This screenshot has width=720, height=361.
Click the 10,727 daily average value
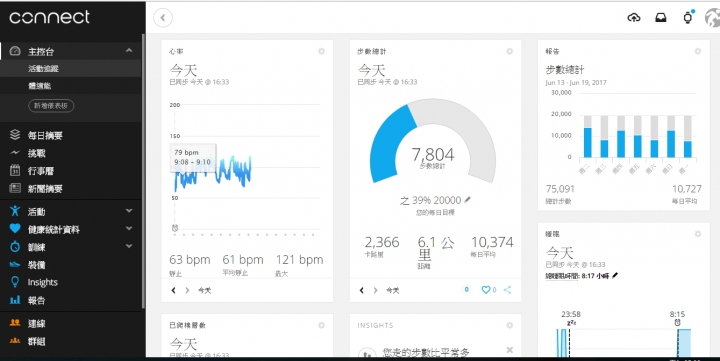click(x=686, y=189)
